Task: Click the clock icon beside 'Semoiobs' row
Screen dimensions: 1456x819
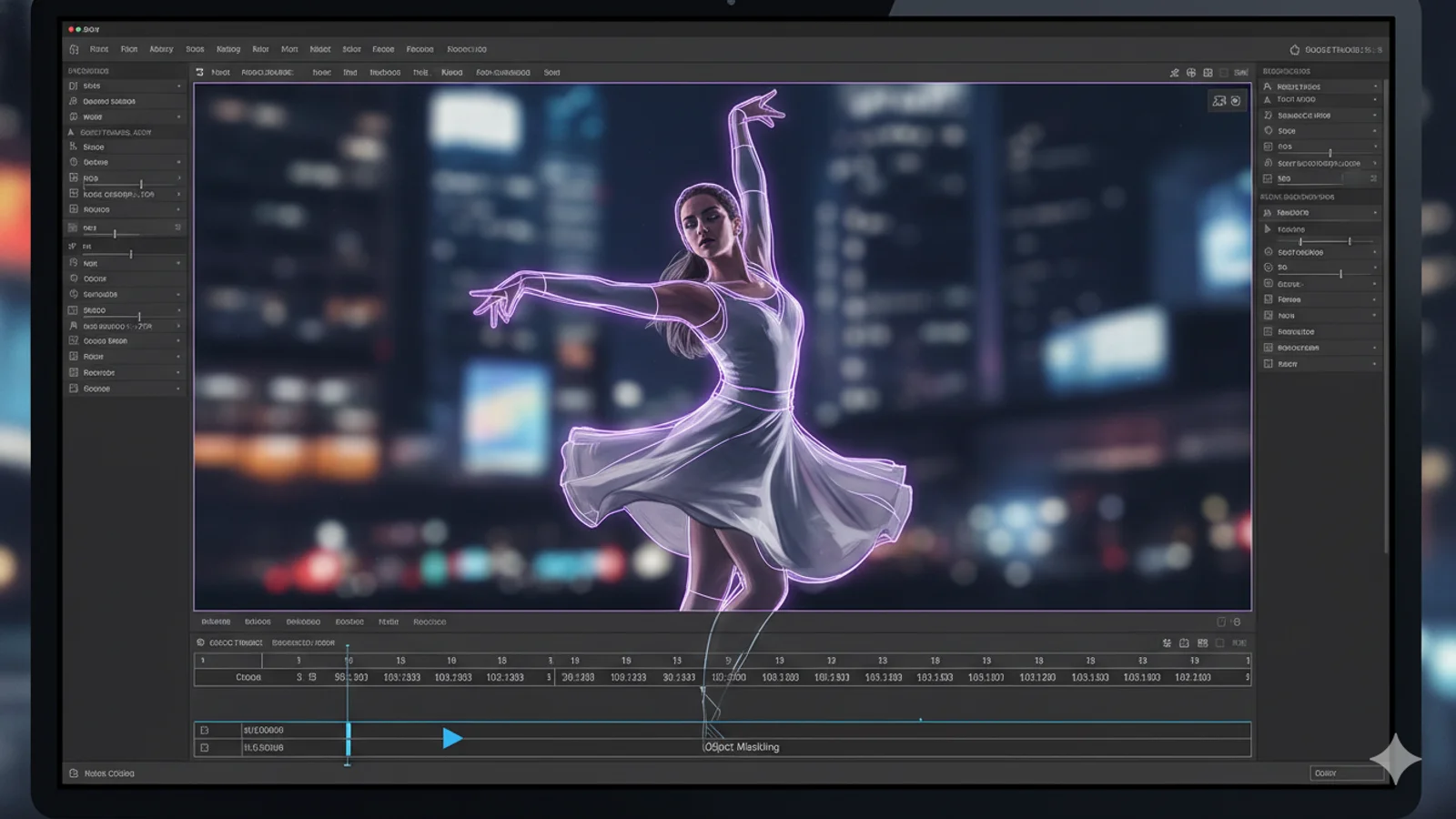Action: tap(74, 294)
